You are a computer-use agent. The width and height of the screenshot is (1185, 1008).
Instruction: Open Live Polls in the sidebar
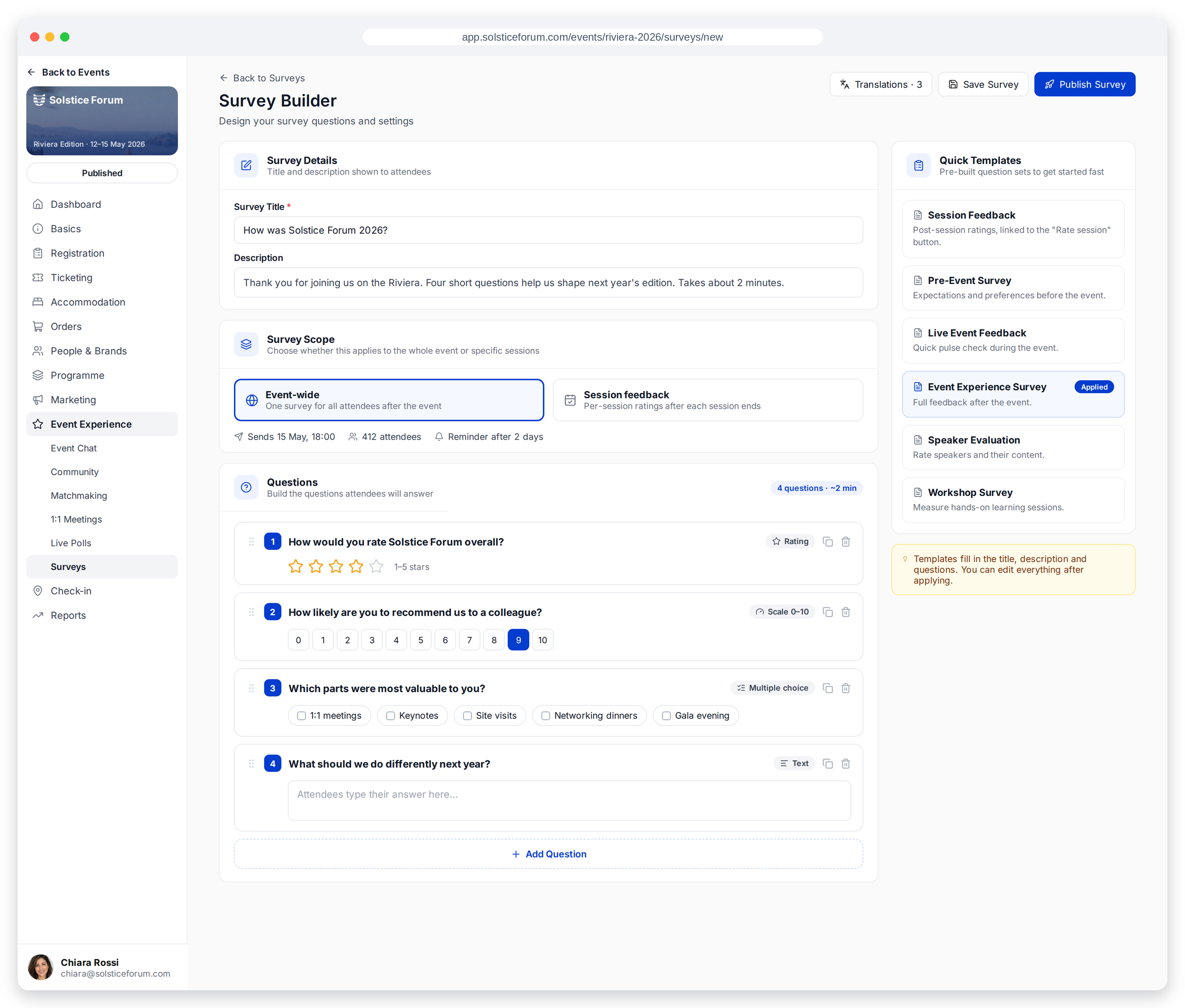pos(71,543)
